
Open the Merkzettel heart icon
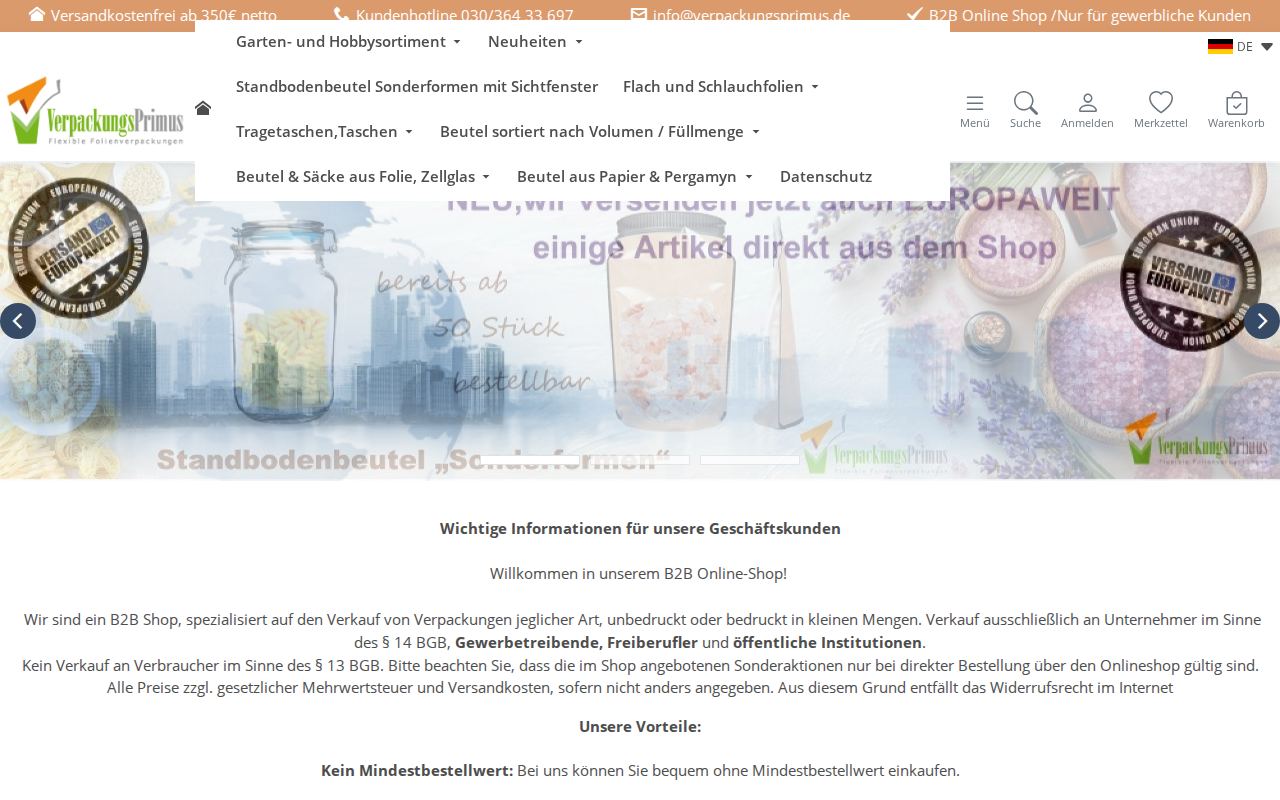pos(1161,103)
